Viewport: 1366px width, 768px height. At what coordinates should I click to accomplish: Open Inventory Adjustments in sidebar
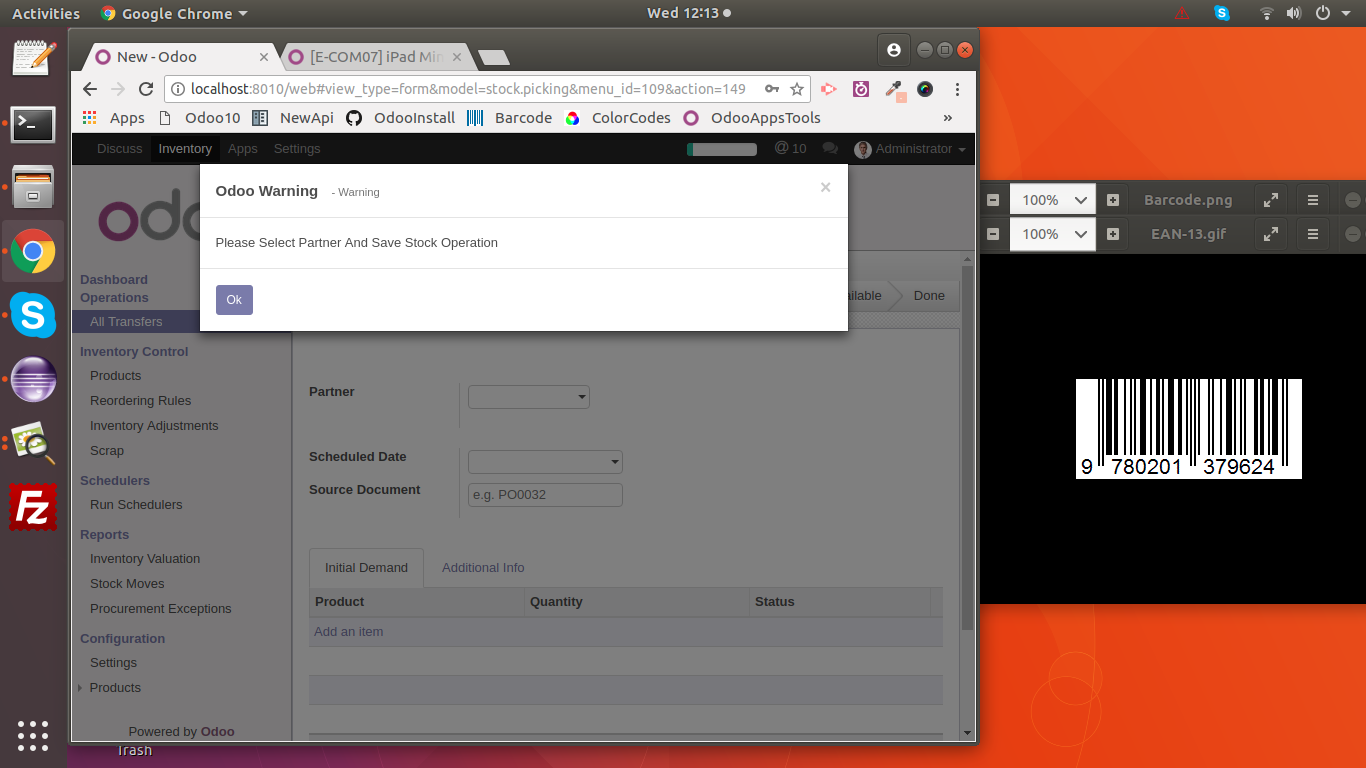154,425
